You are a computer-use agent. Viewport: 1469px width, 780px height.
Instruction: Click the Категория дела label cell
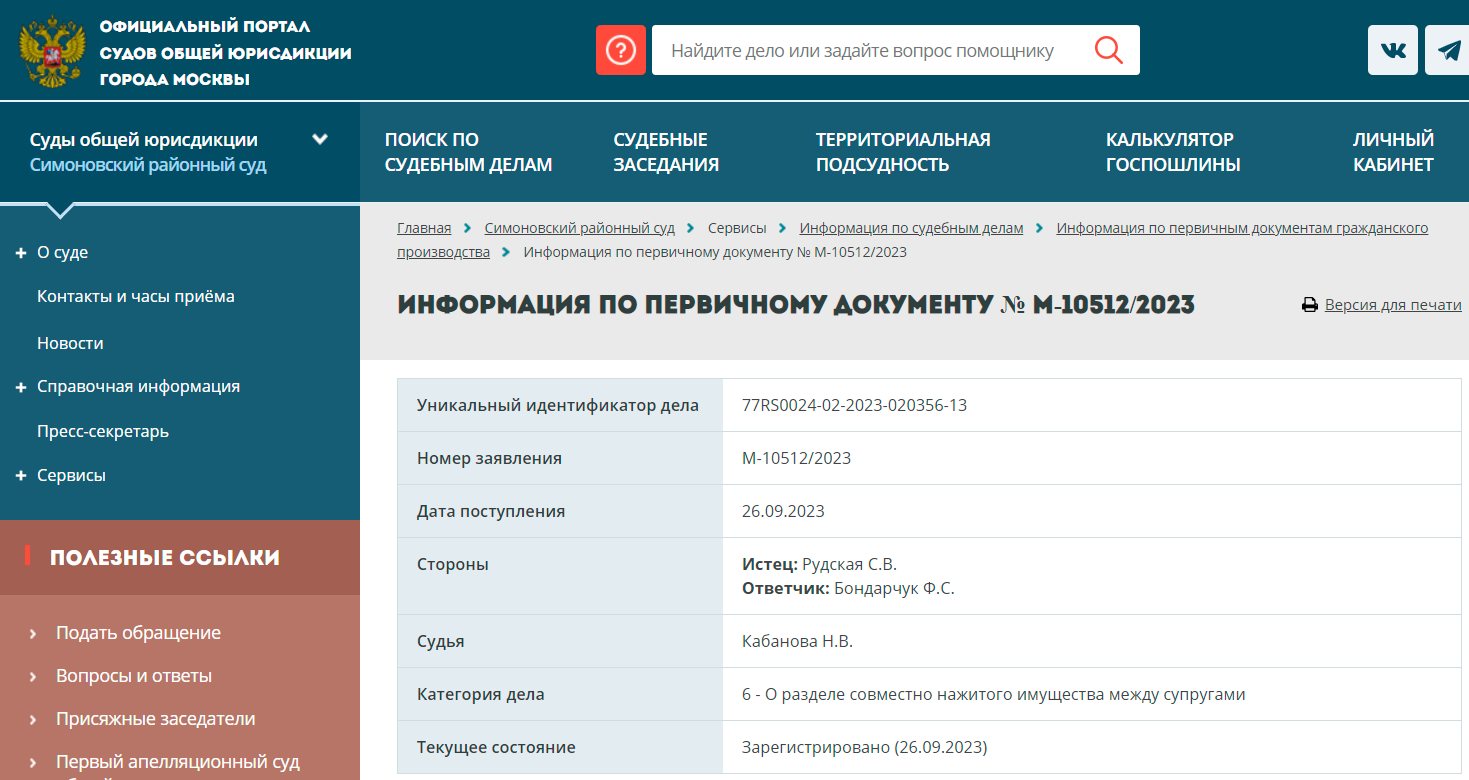point(560,694)
